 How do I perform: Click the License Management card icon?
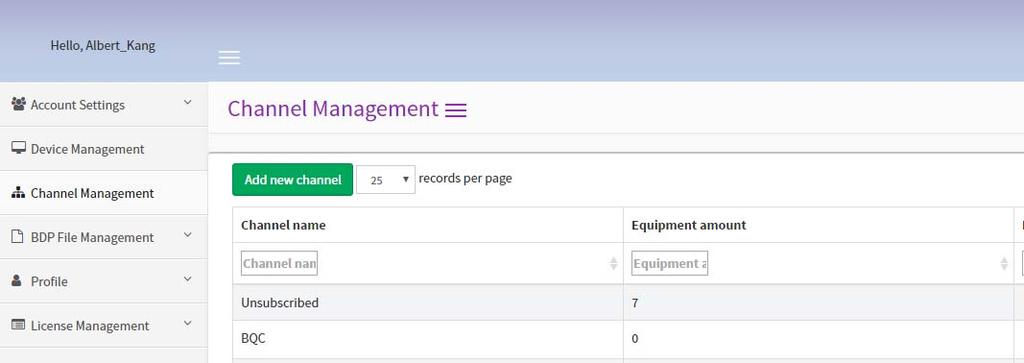[x=18, y=324]
